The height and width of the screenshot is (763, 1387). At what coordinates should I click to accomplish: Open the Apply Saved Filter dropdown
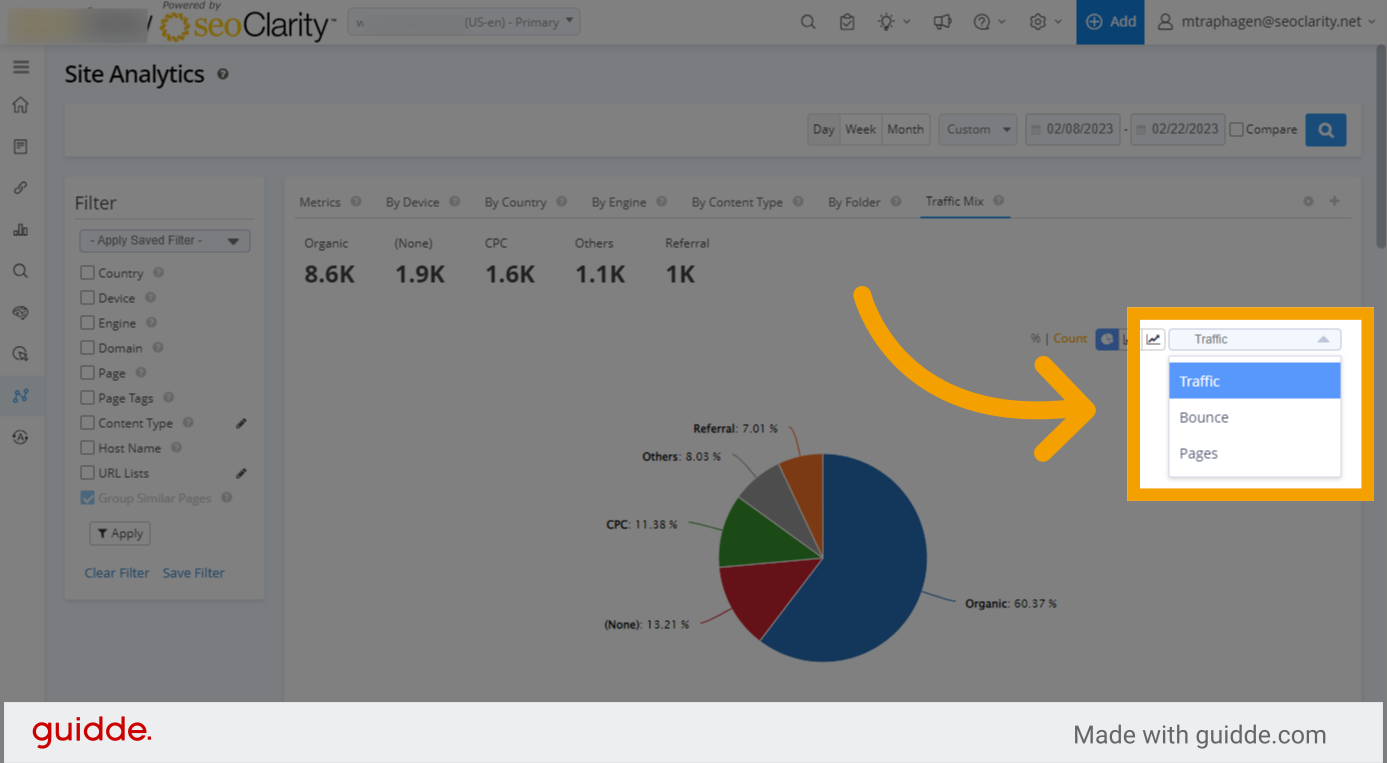click(x=164, y=240)
